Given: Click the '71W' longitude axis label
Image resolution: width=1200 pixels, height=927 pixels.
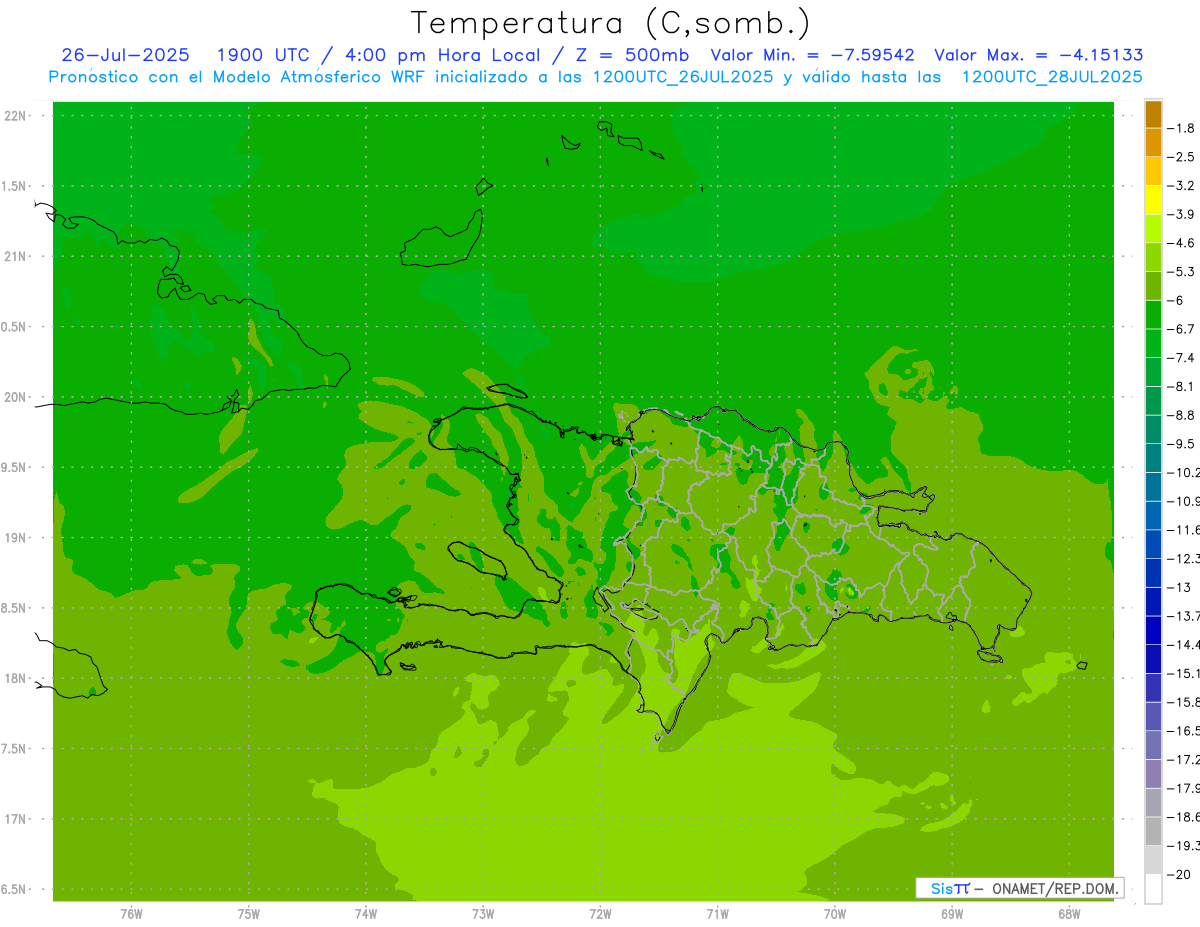Looking at the screenshot, I should (717, 914).
